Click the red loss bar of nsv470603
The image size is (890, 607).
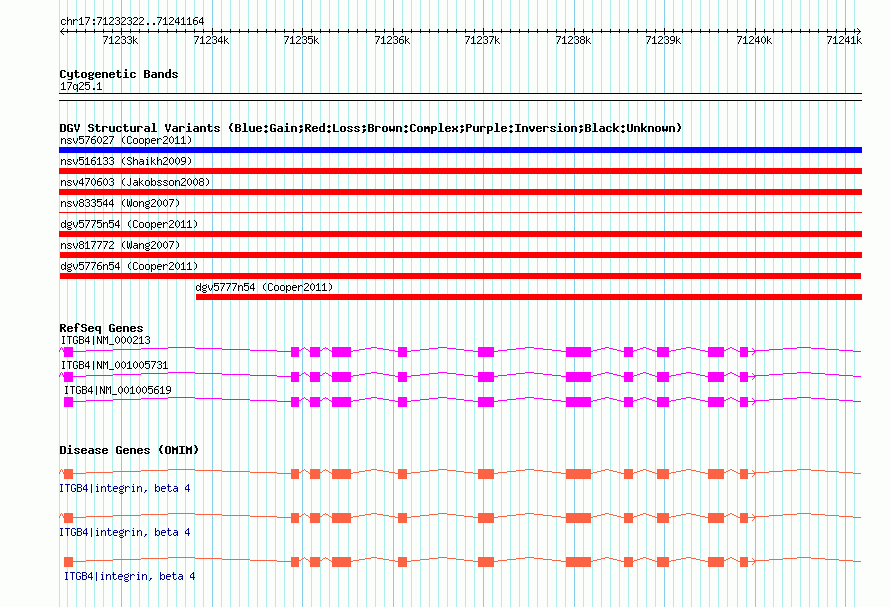coord(460,192)
